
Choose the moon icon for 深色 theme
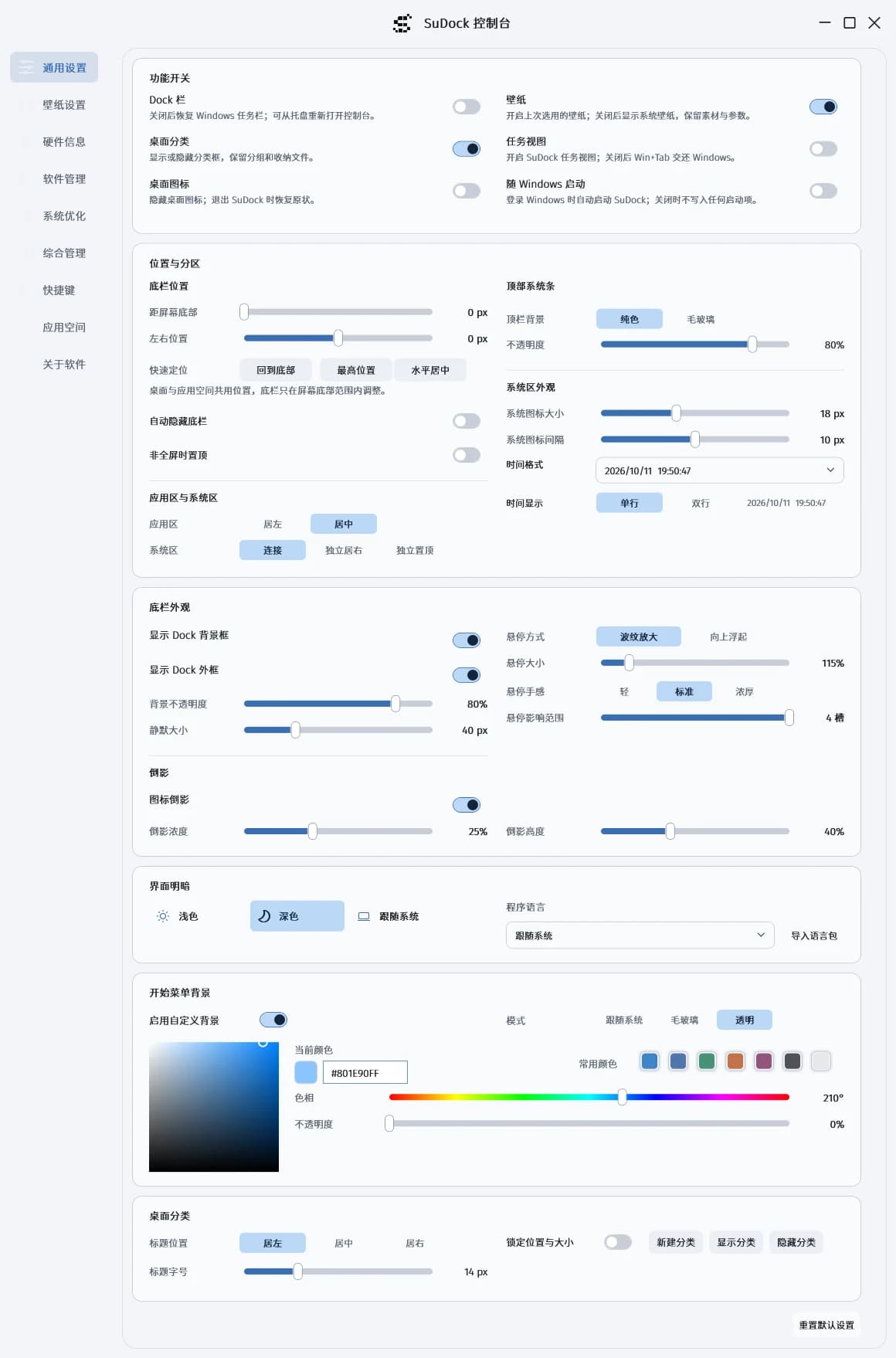(264, 916)
